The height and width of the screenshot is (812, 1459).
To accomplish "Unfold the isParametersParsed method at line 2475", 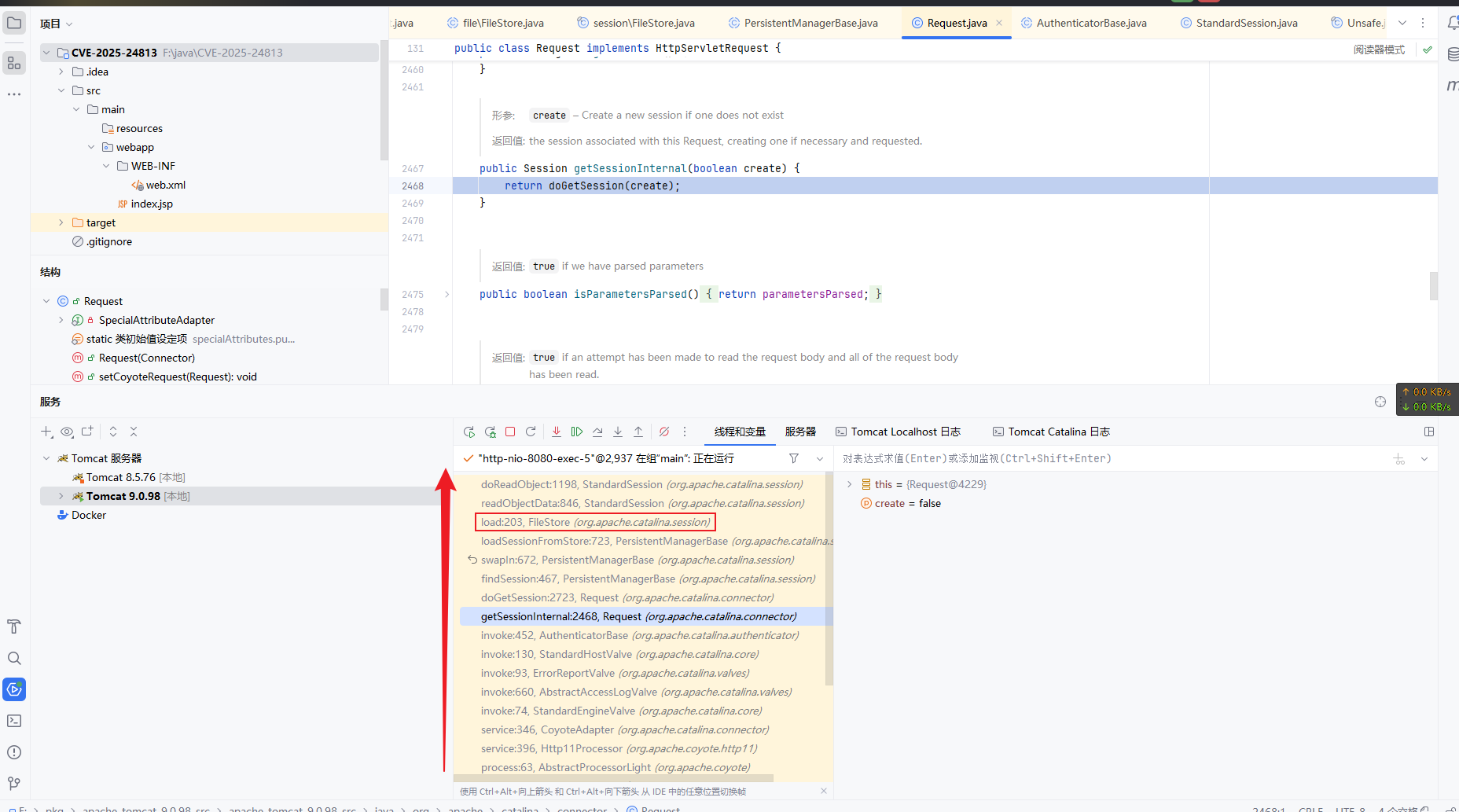I will (447, 295).
